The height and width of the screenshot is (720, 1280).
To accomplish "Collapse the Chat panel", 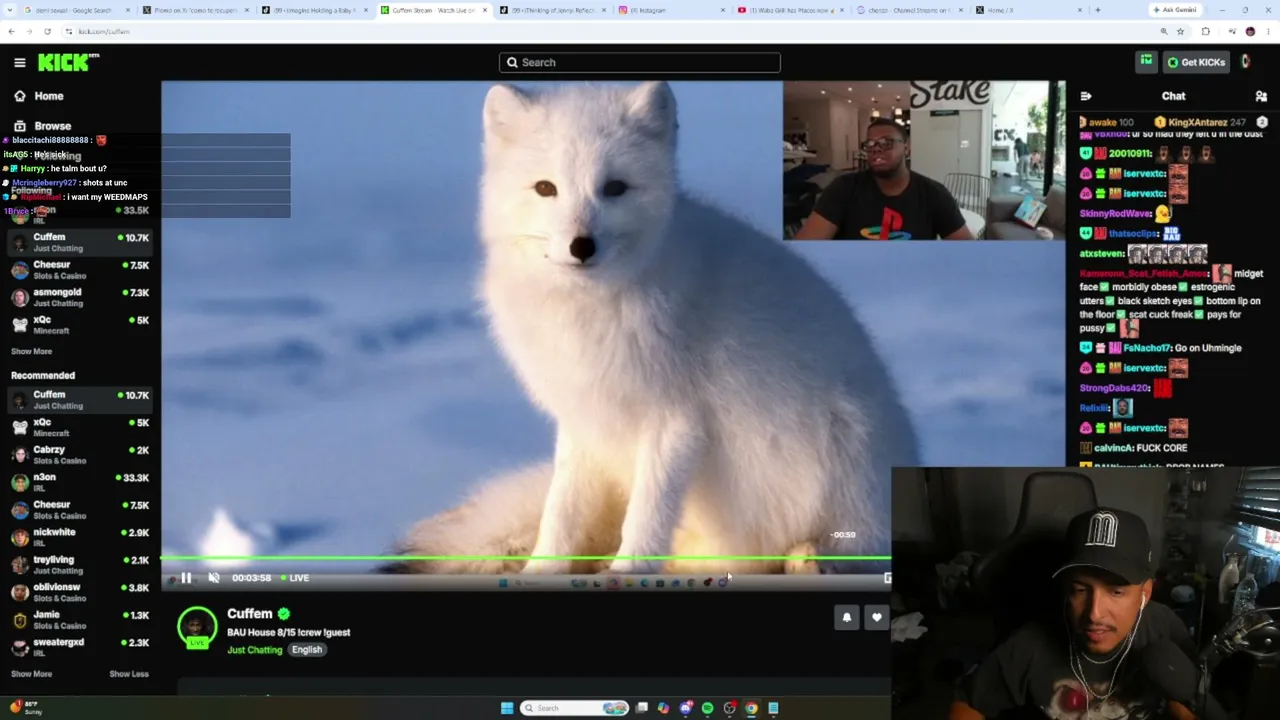I will point(1086,96).
